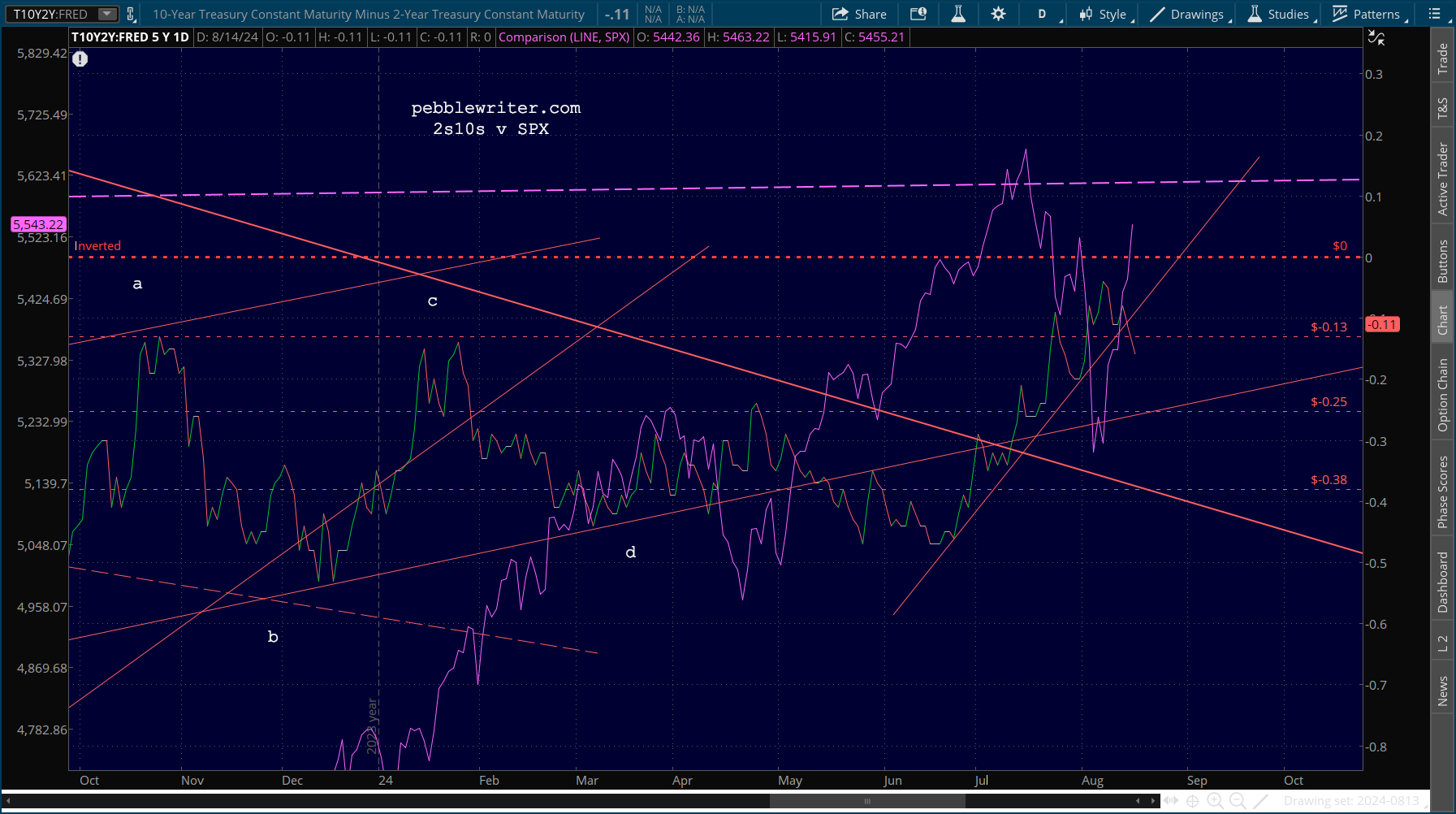Screen dimensions: 1456x814
Task: Click the quote details icon next to Share
Action: coord(918,14)
